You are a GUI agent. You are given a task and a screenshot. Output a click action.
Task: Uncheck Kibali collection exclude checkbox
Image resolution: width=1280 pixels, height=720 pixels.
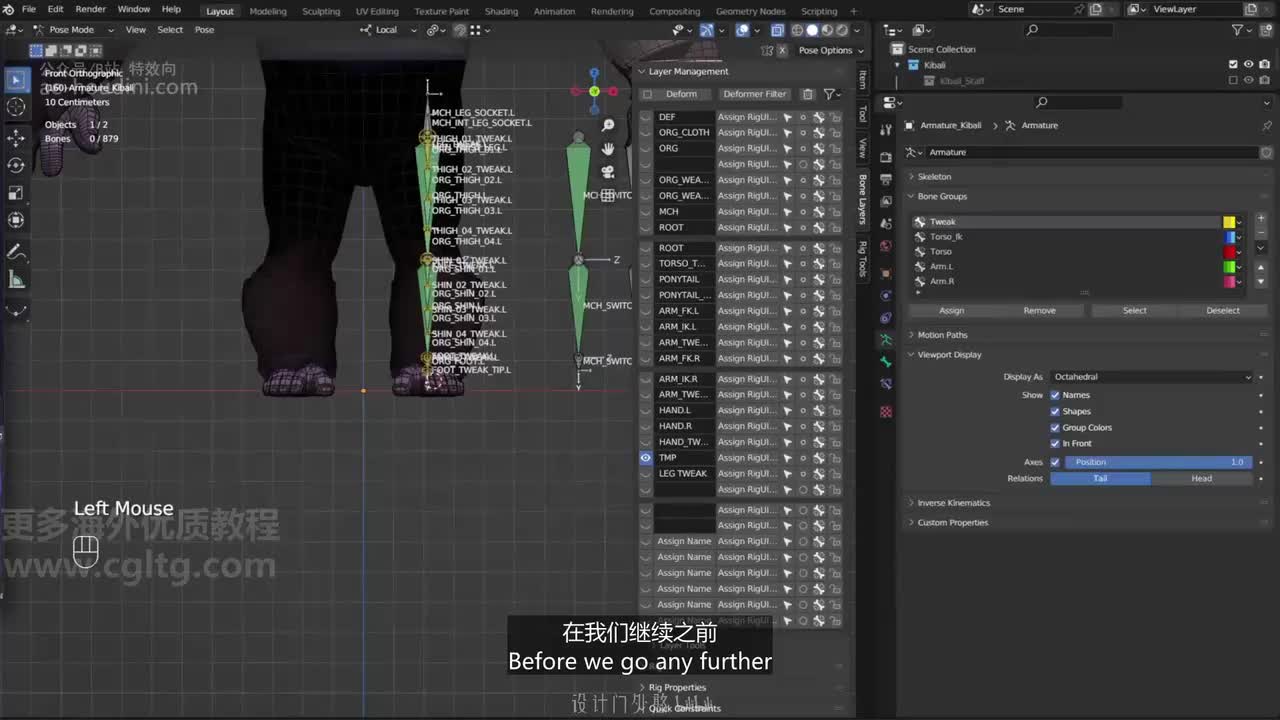[x=1233, y=65]
